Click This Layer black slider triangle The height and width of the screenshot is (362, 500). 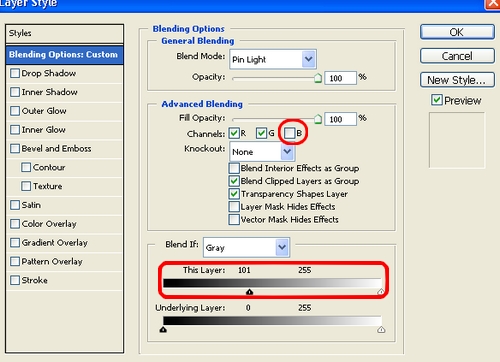point(249,292)
